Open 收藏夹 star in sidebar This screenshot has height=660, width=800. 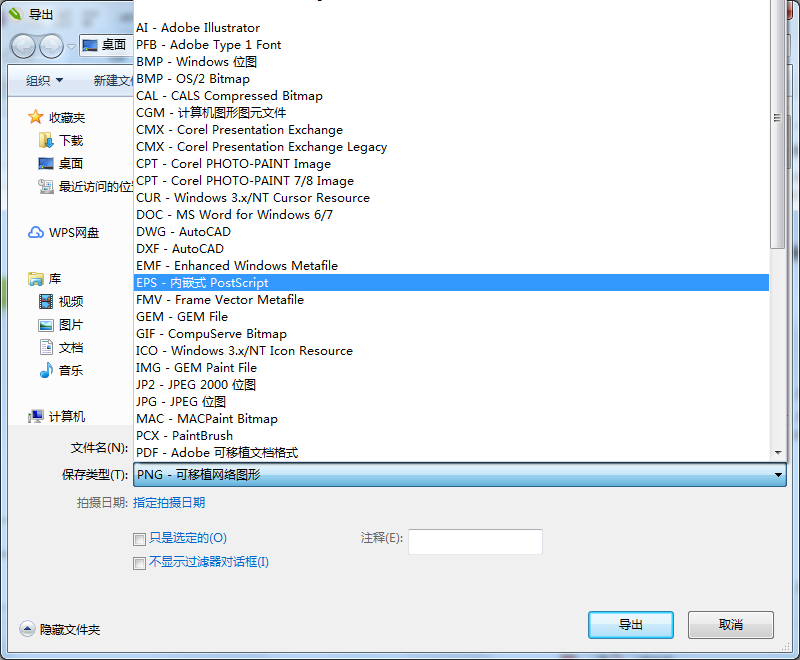[x=56, y=117]
